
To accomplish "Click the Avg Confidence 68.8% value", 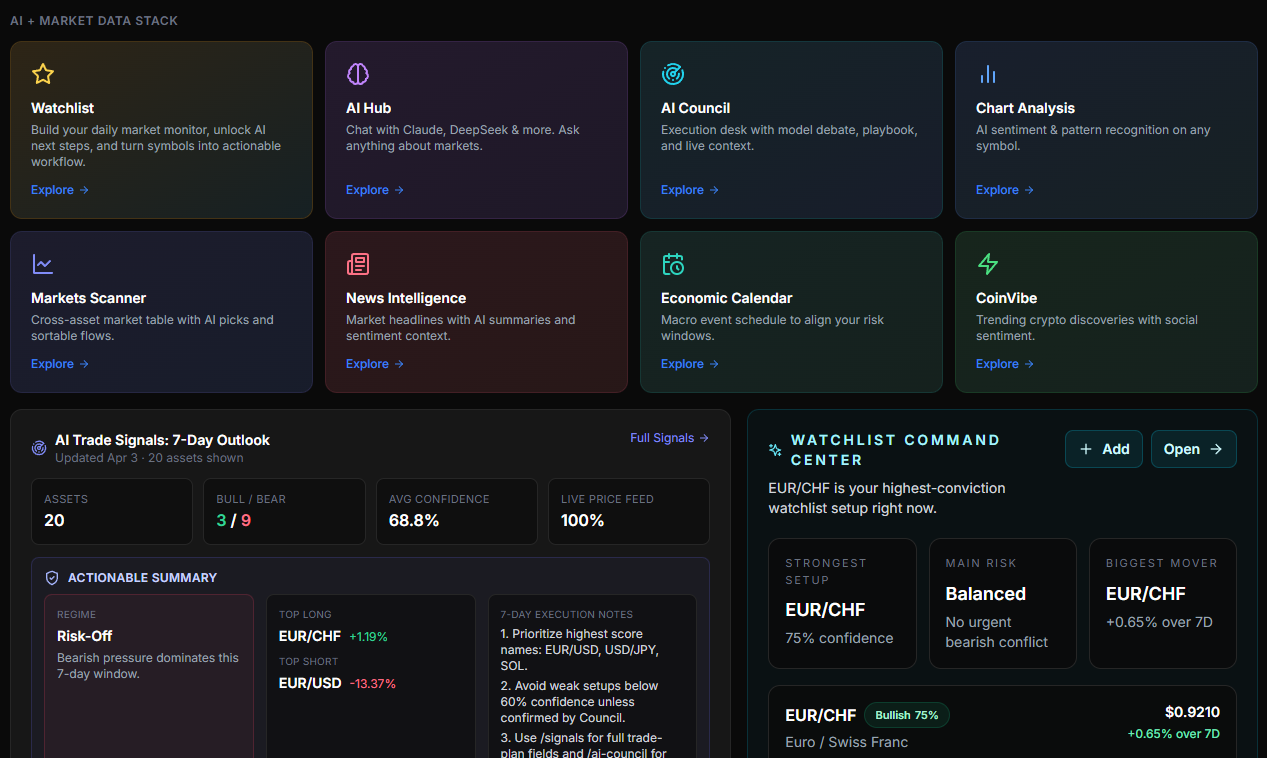I will tap(414, 520).
